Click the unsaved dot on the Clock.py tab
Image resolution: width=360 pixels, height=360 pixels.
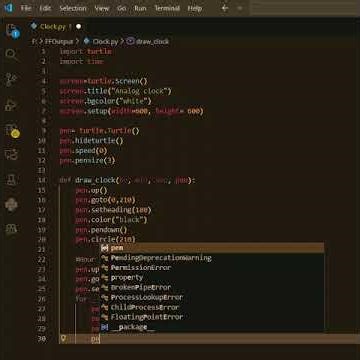click(78, 27)
